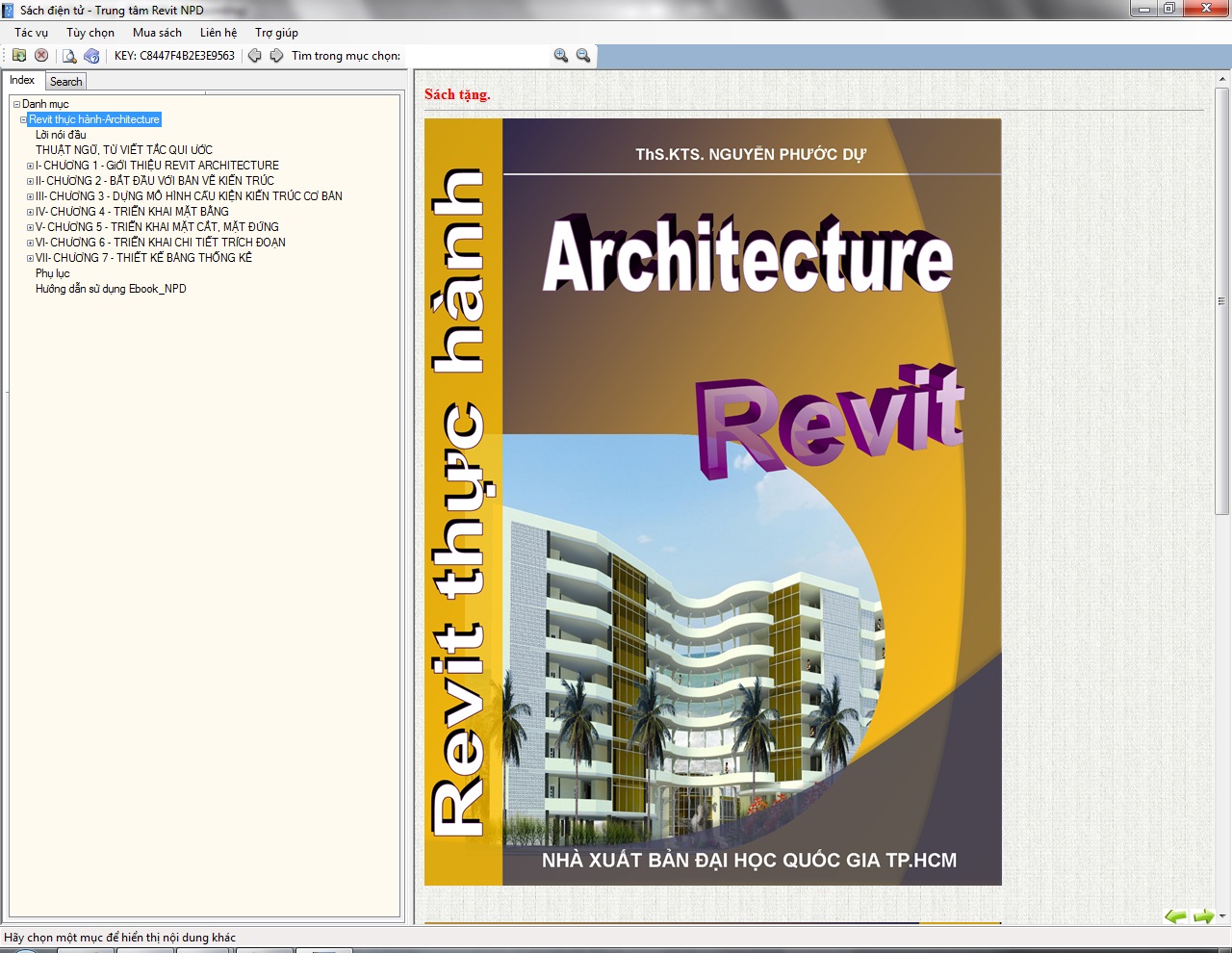Screen dimensions: 1232x953
Task: Switch to the Search tab
Action: (x=65, y=82)
